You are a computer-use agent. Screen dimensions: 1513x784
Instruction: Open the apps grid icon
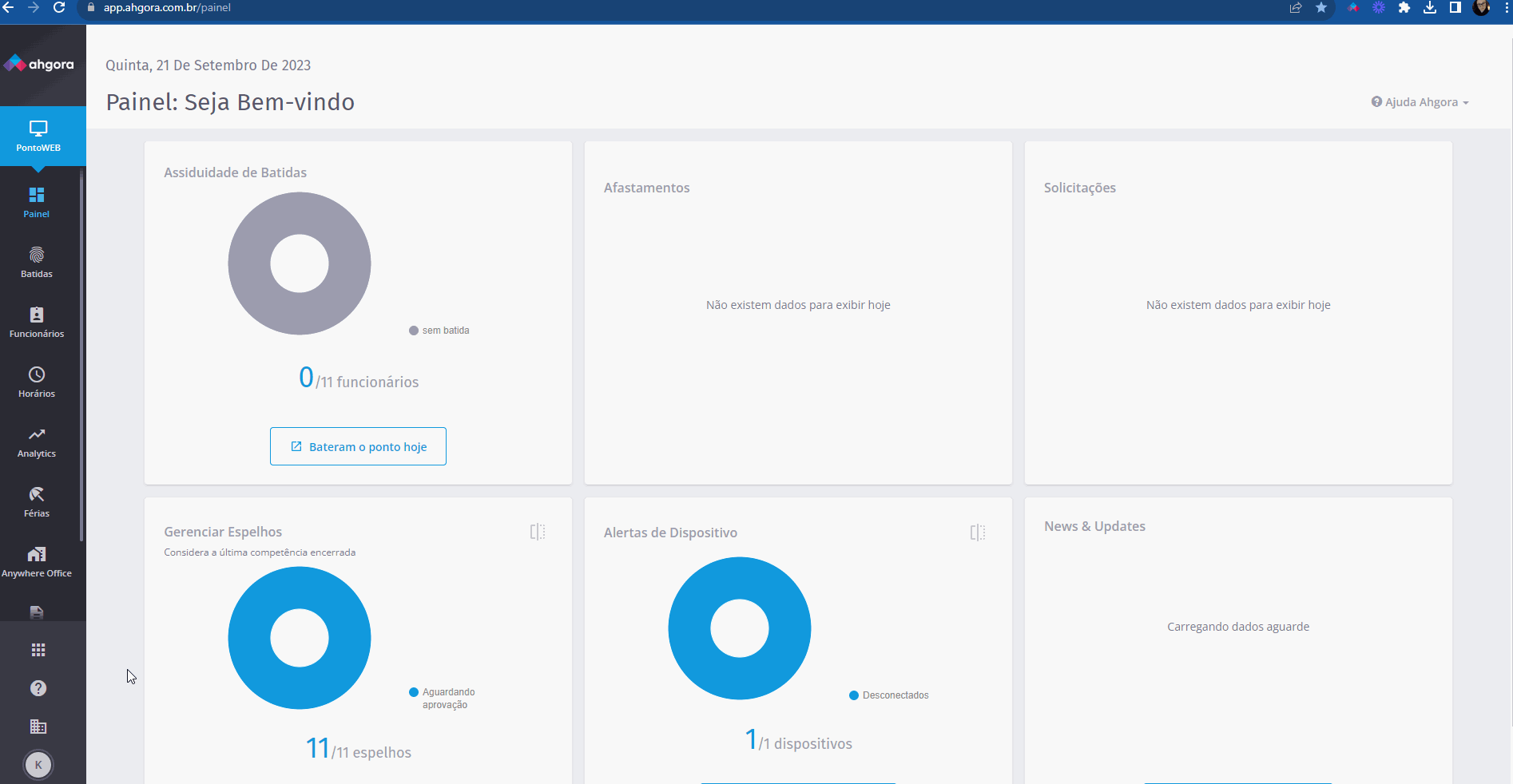[x=38, y=650]
